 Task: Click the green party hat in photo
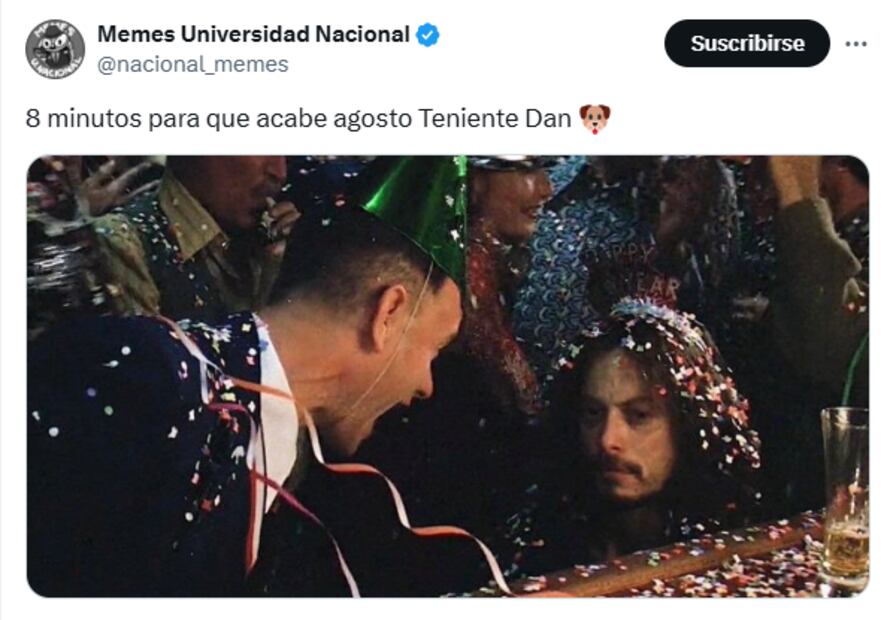click(420, 213)
